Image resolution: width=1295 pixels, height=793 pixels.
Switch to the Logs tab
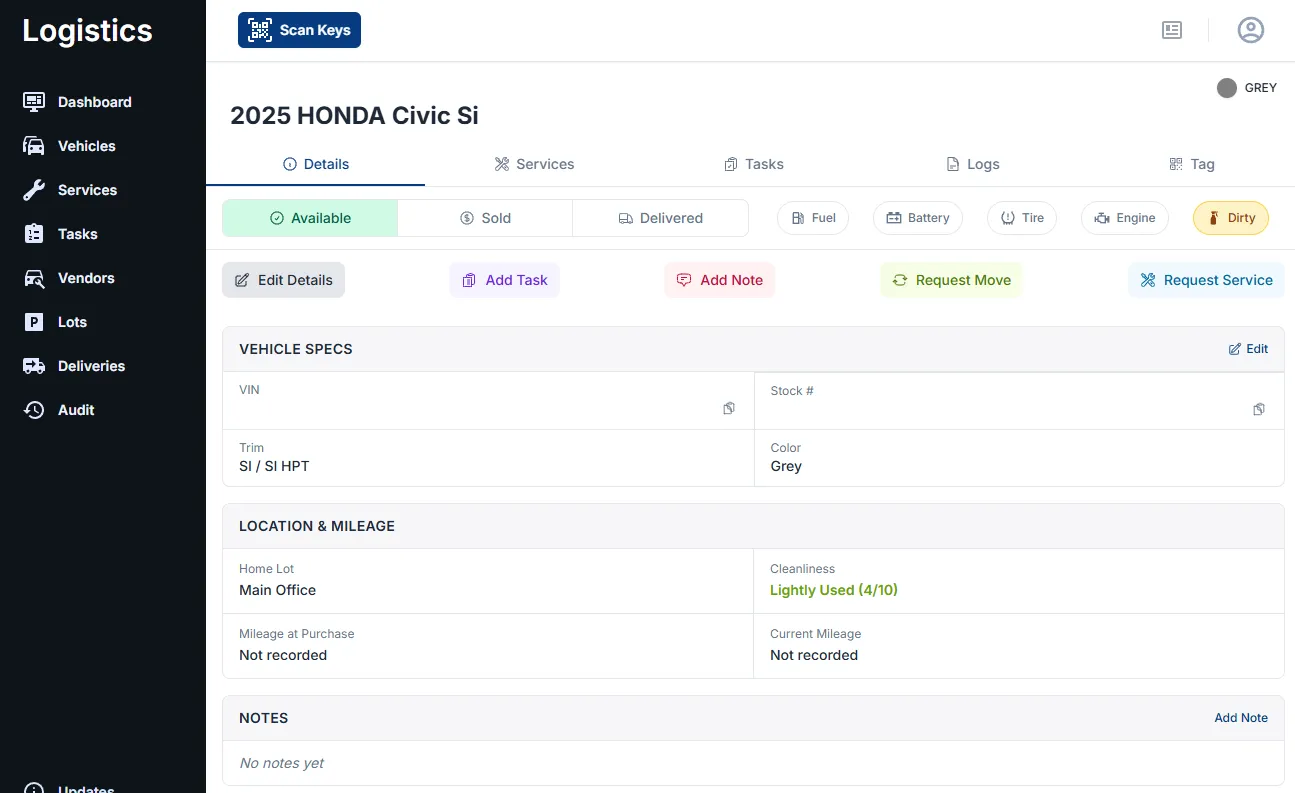click(x=972, y=164)
